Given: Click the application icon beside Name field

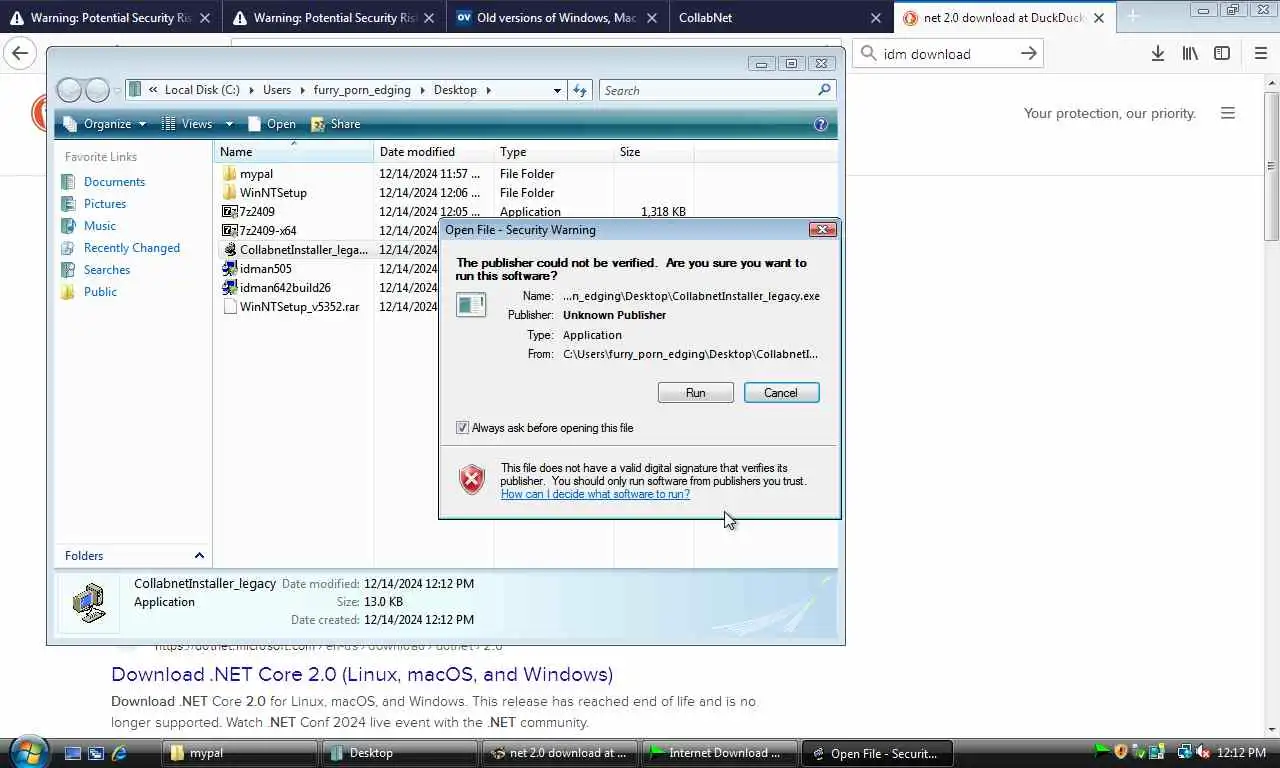Looking at the screenshot, I should coord(471,305).
